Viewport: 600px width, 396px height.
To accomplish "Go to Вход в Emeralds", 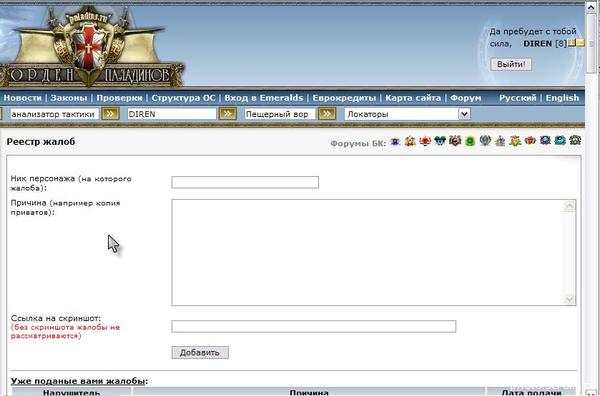I will click(x=264, y=98).
